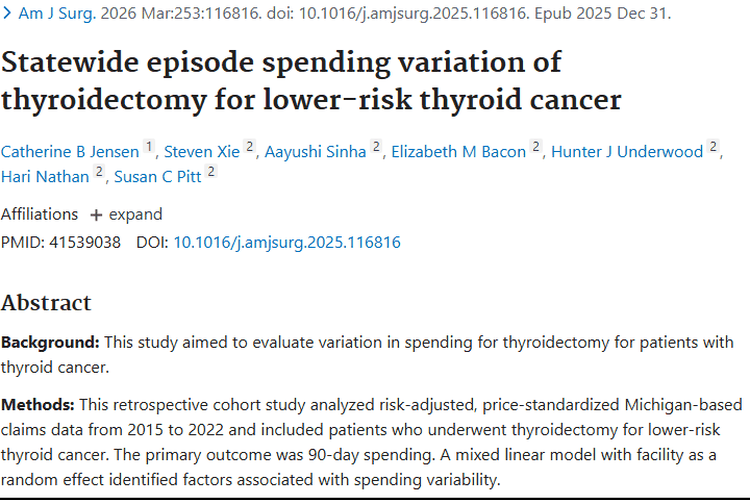Click affiliation superscript 1 after Jensen
750x500 pixels.
click(x=149, y=147)
